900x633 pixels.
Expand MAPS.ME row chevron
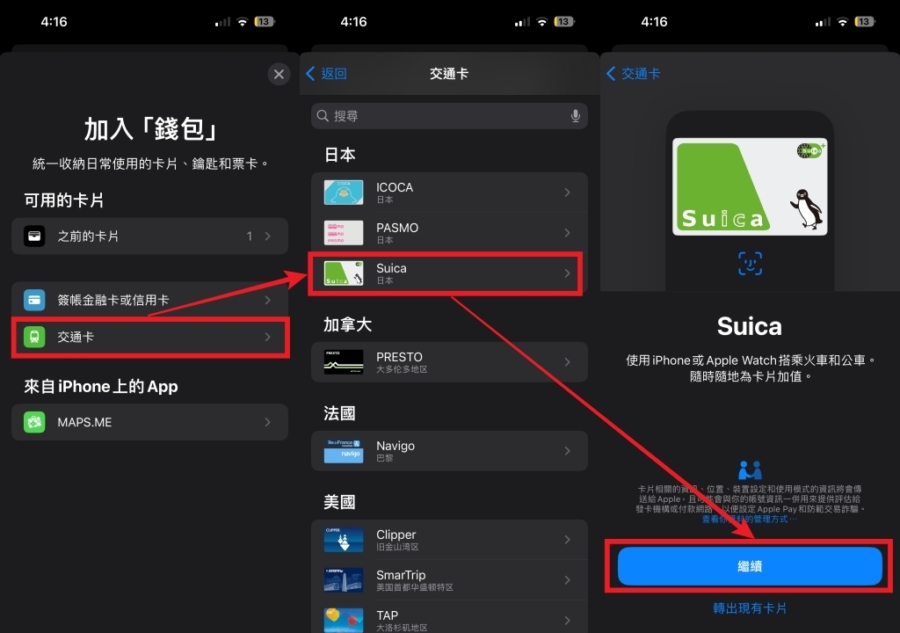[x=268, y=422]
